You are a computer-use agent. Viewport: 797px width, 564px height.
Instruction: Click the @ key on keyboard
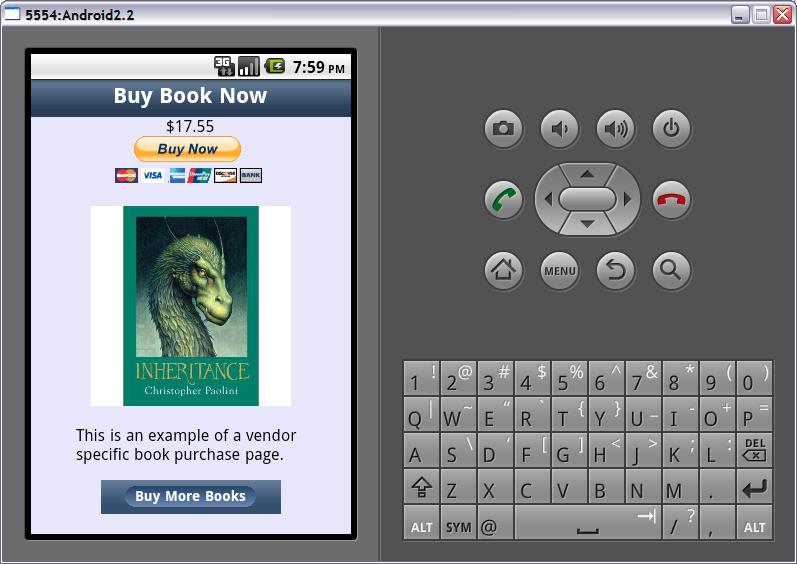click(495, 522)
